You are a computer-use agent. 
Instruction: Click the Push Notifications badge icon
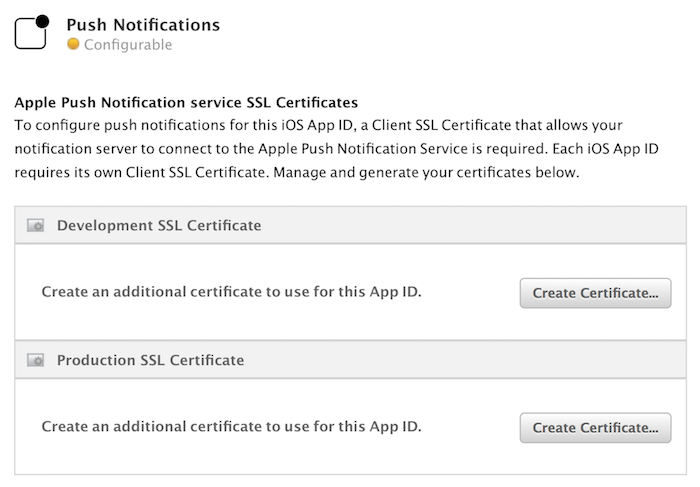click(x=32, y=32)
